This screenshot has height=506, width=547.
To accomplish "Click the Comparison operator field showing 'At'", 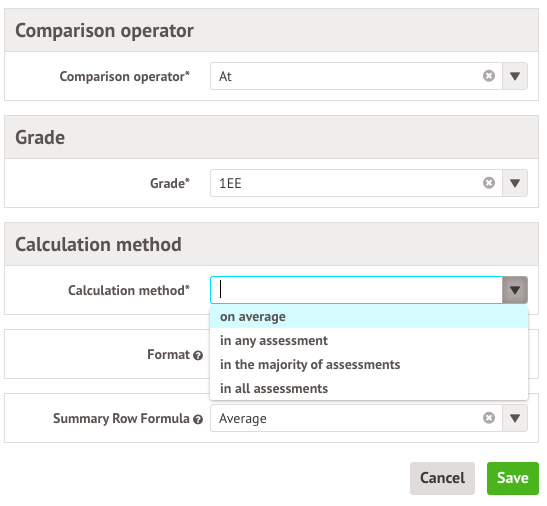I will point(356,76).
